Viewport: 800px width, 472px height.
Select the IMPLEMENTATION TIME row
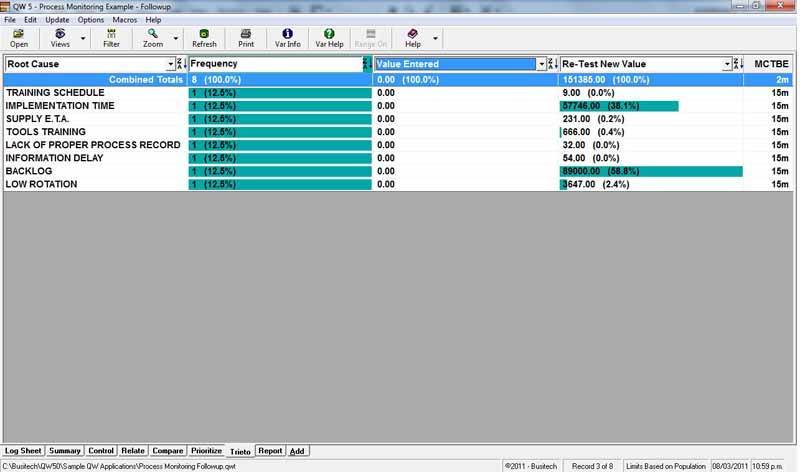point(398,106)
